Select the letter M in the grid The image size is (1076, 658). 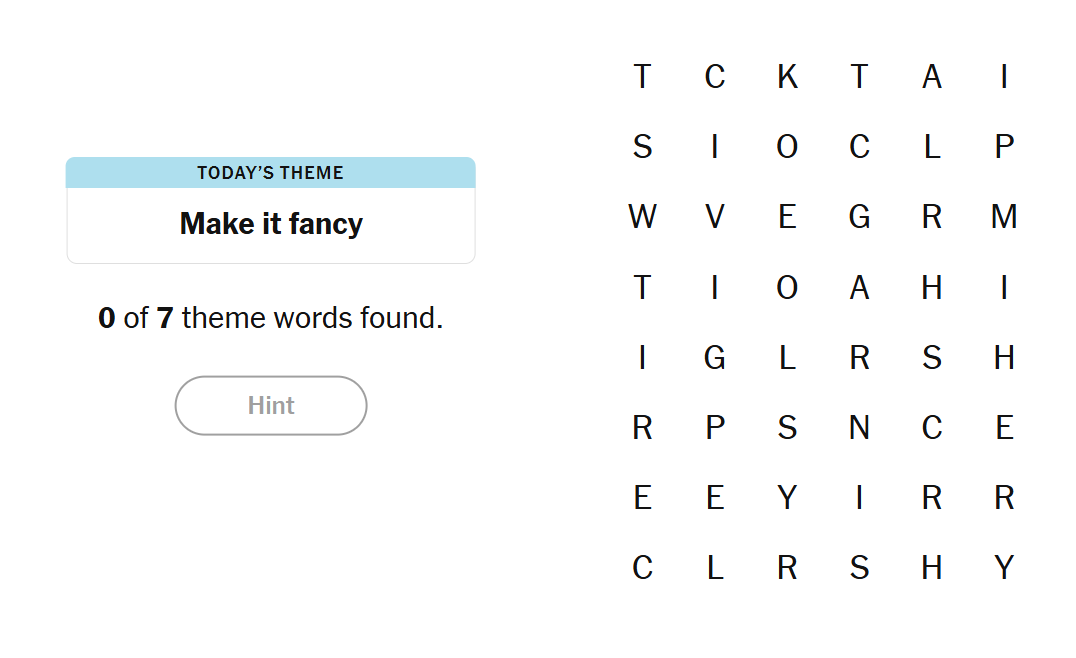[1004, 217]
